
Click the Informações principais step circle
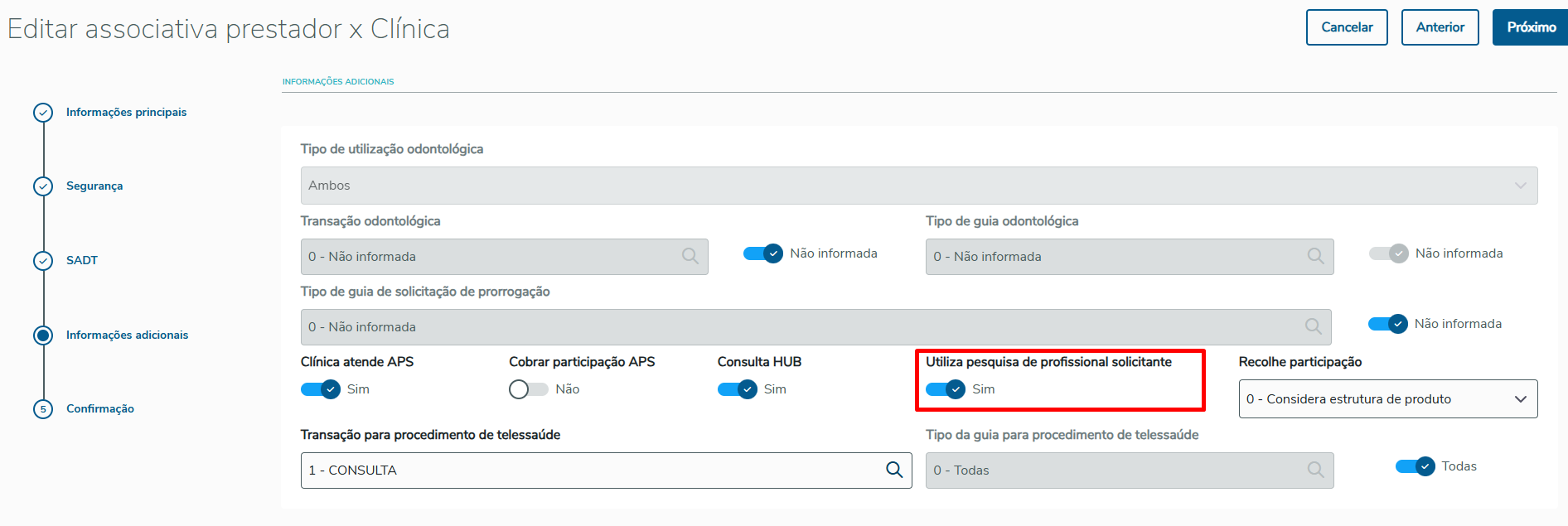43,113
